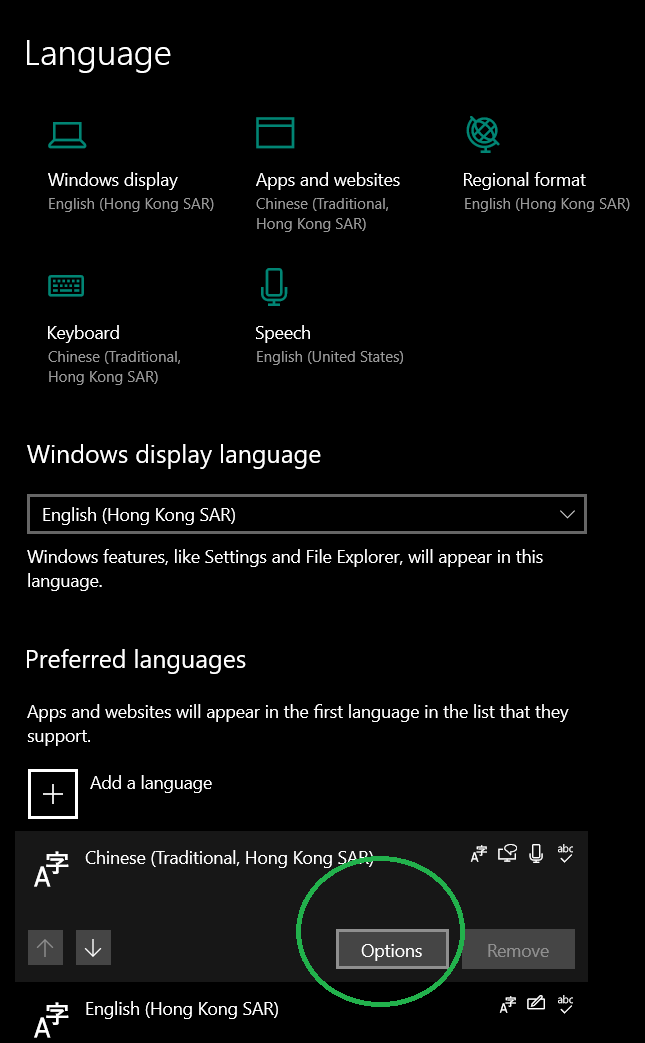Image resolution: width=645 pixels, height=1043 pixels.
Task: Expand the Windows display language dropdown
Action: tap(307, 514)
